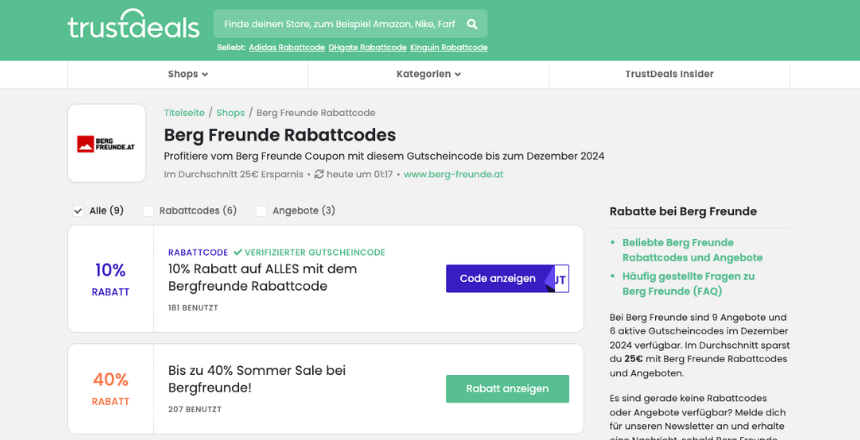This screenshot has height=440, width=860.
Task: Click the Bergfreunde.at store logo
Action: (106, 144)
